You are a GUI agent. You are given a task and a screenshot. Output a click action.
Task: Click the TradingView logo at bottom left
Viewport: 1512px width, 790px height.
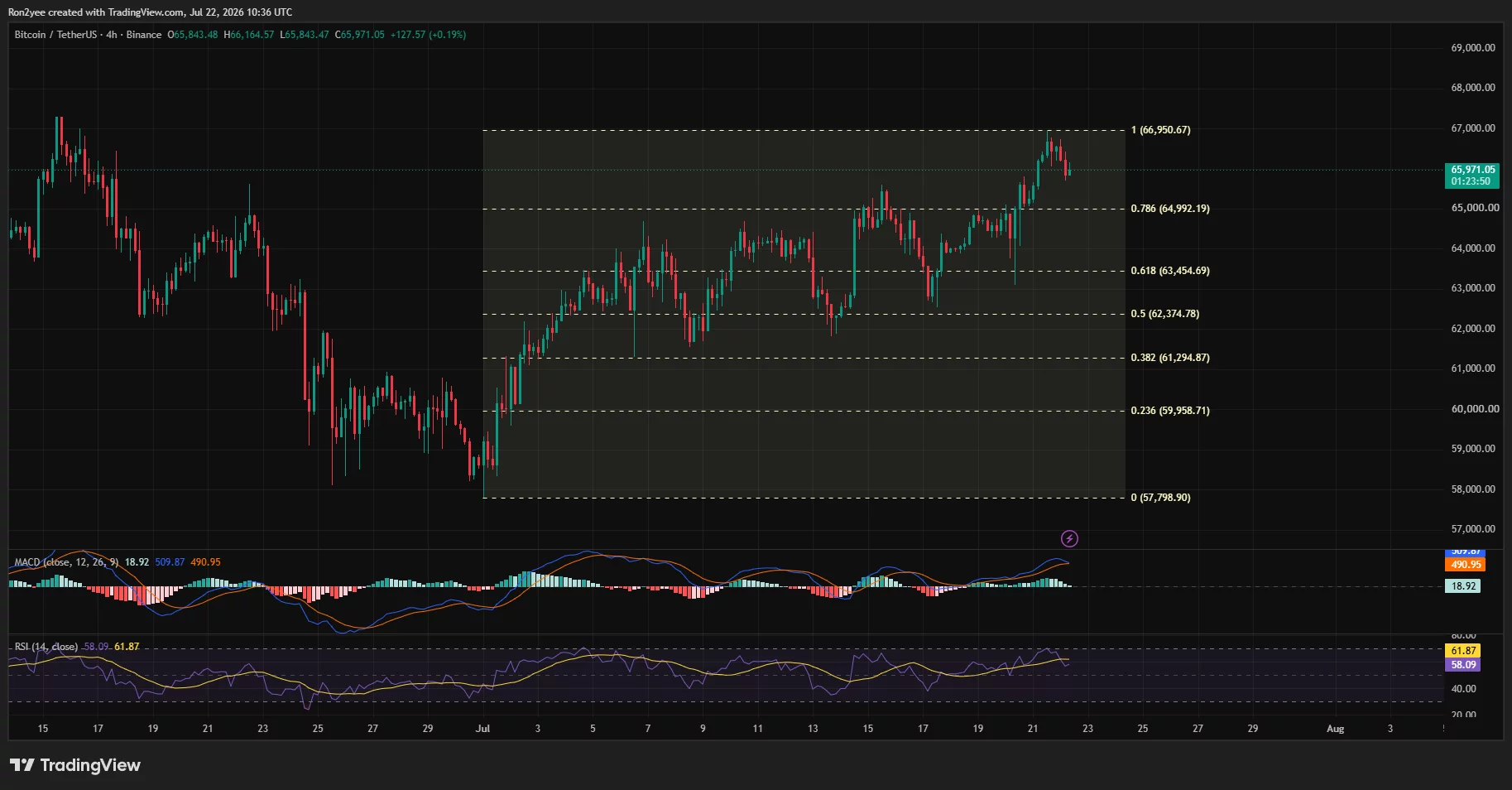coord(75,765)
